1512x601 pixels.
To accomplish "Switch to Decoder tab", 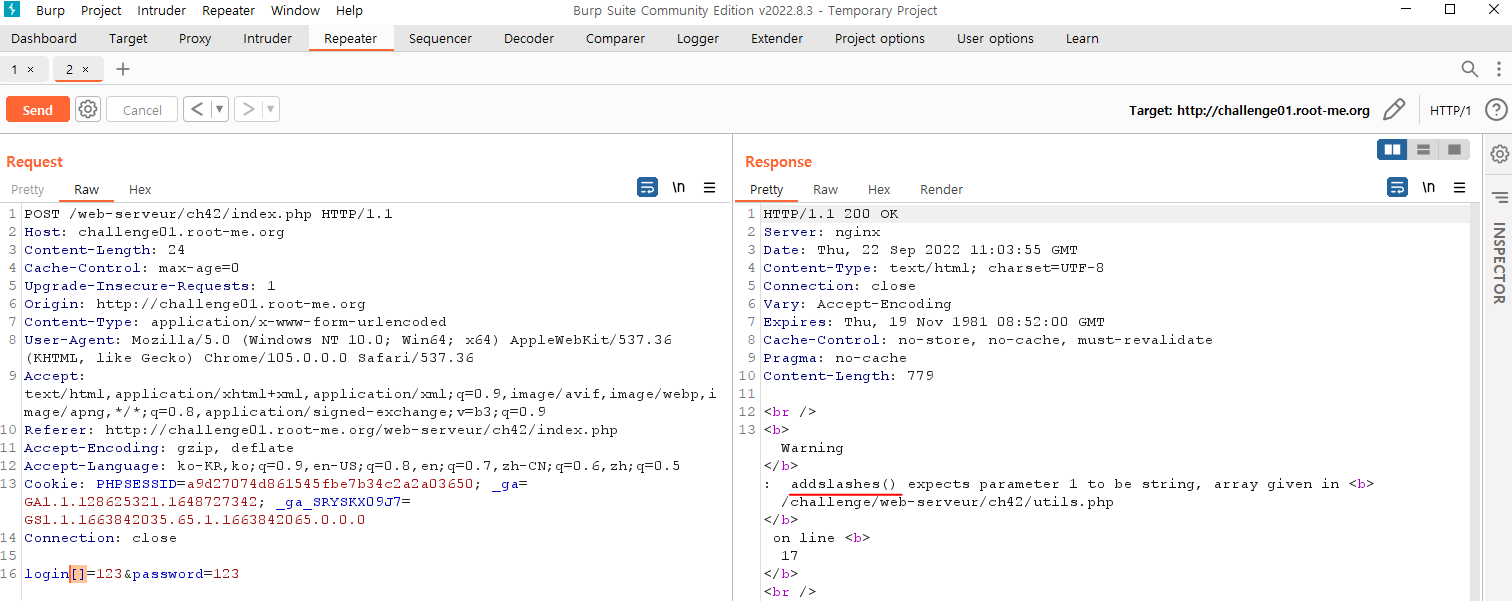I will tap(529, 38).
